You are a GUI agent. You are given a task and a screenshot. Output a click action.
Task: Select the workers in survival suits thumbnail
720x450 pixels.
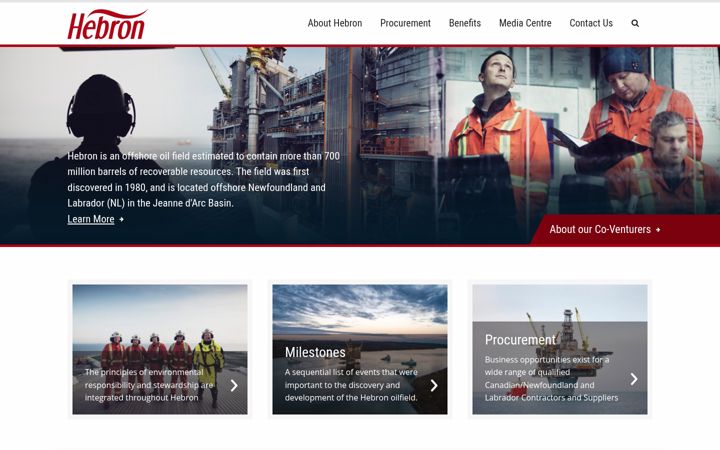[x=160, y=349]
